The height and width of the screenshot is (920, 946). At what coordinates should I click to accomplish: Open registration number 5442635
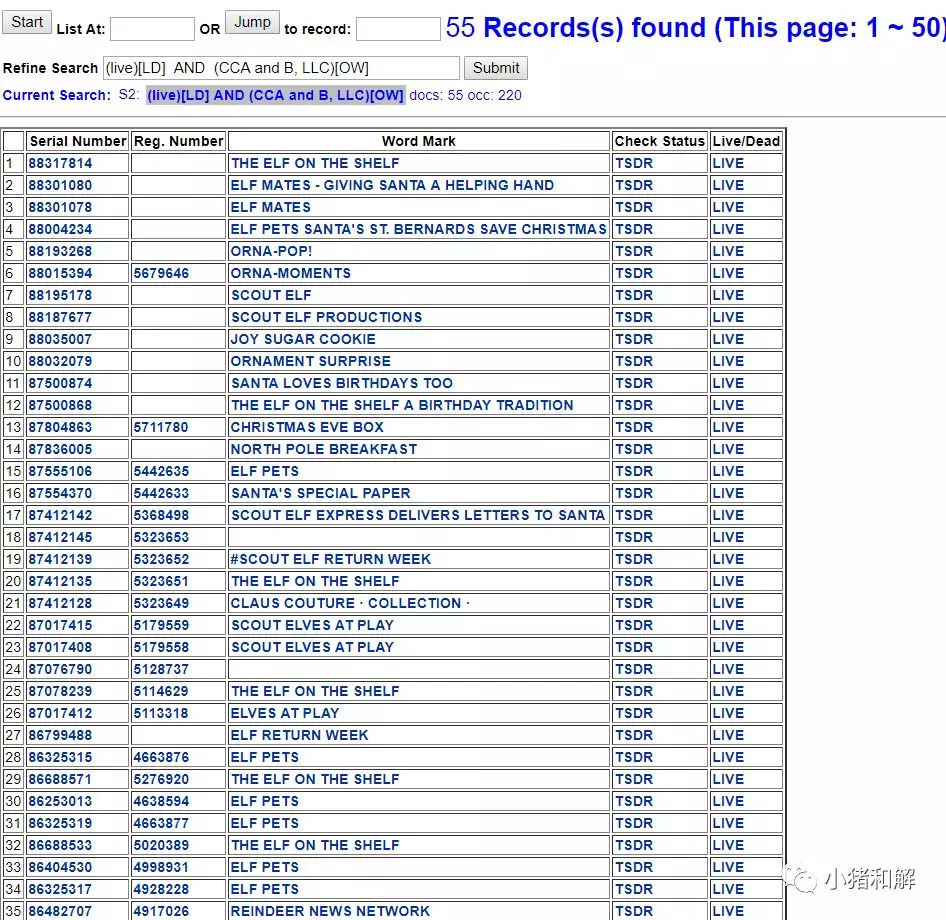(x=161, y=471)
